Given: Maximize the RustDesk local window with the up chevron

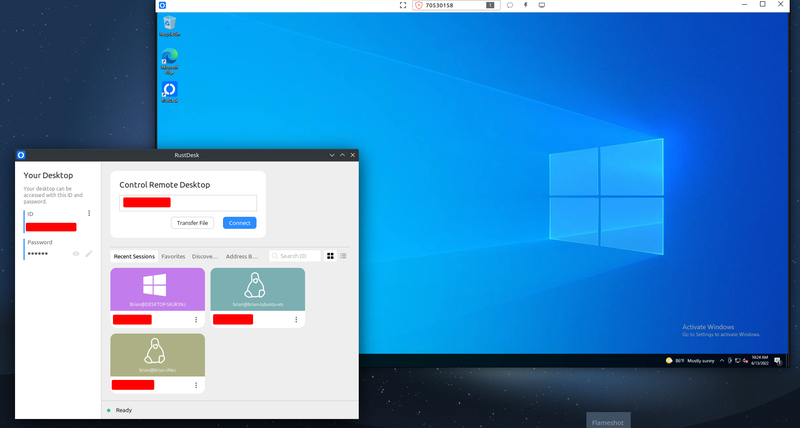Looking at the screenshot, I should (x=342, y=155).
